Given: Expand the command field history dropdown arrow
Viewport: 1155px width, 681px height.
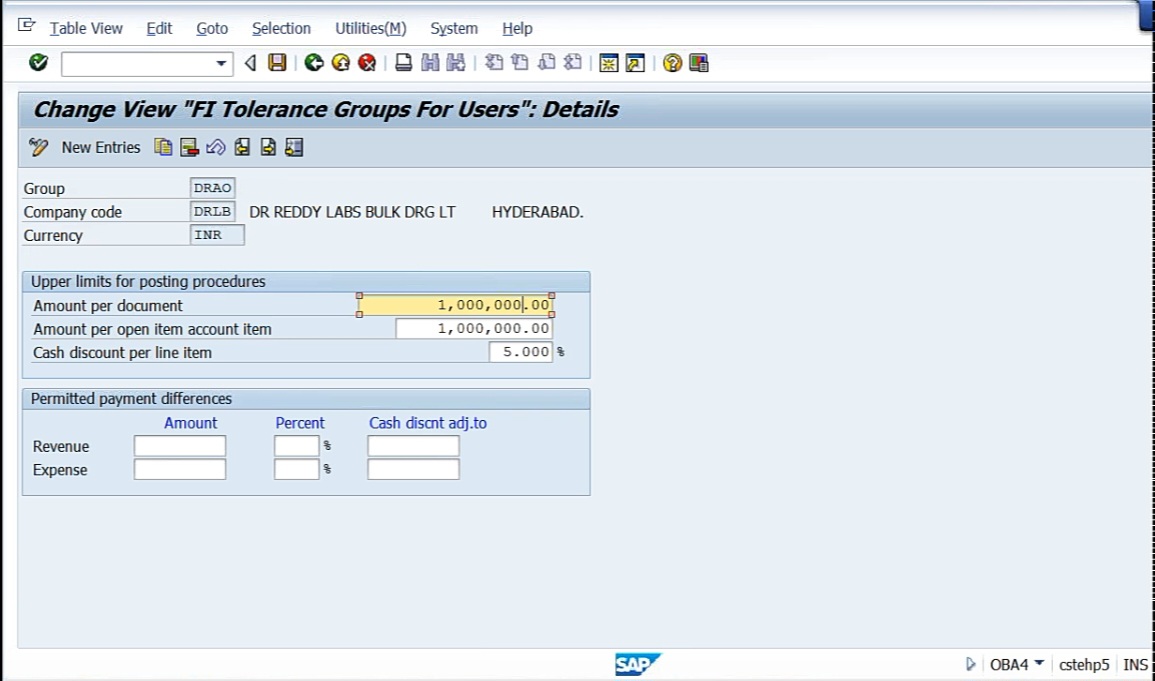Looking at the screenshot, I should point(221,63).
